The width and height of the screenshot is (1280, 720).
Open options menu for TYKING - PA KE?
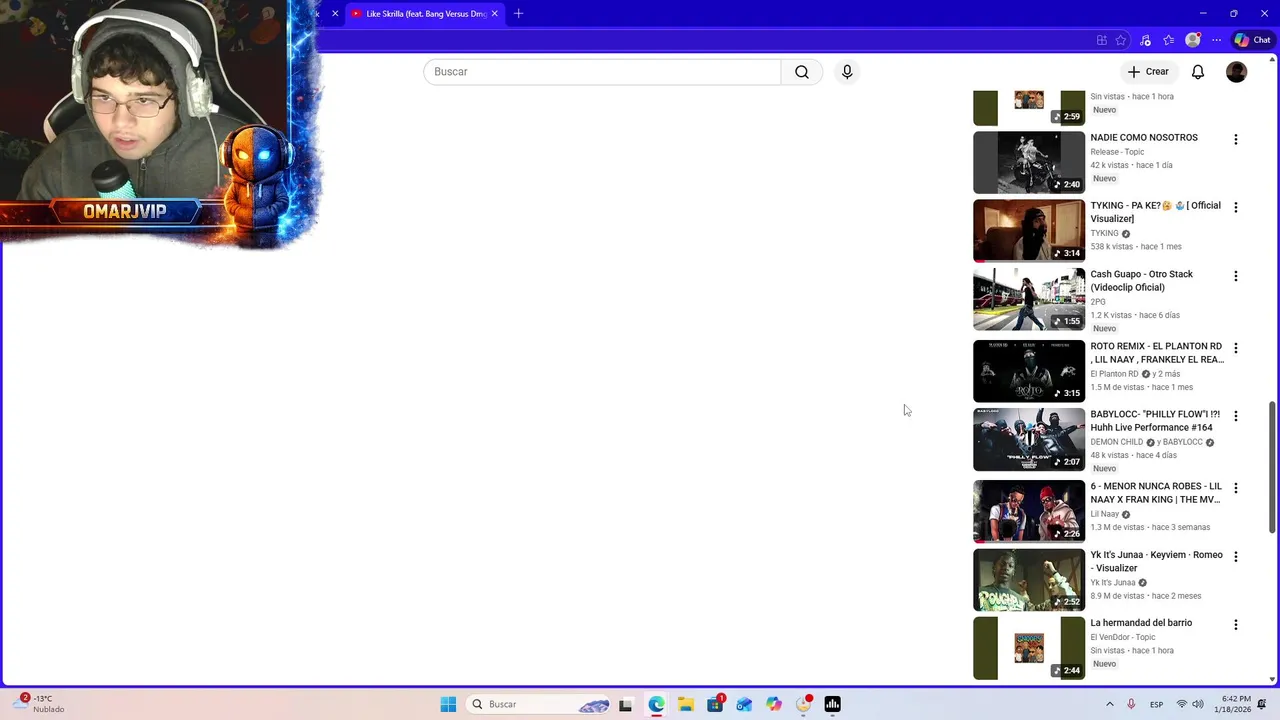(x=1236, y=208)
